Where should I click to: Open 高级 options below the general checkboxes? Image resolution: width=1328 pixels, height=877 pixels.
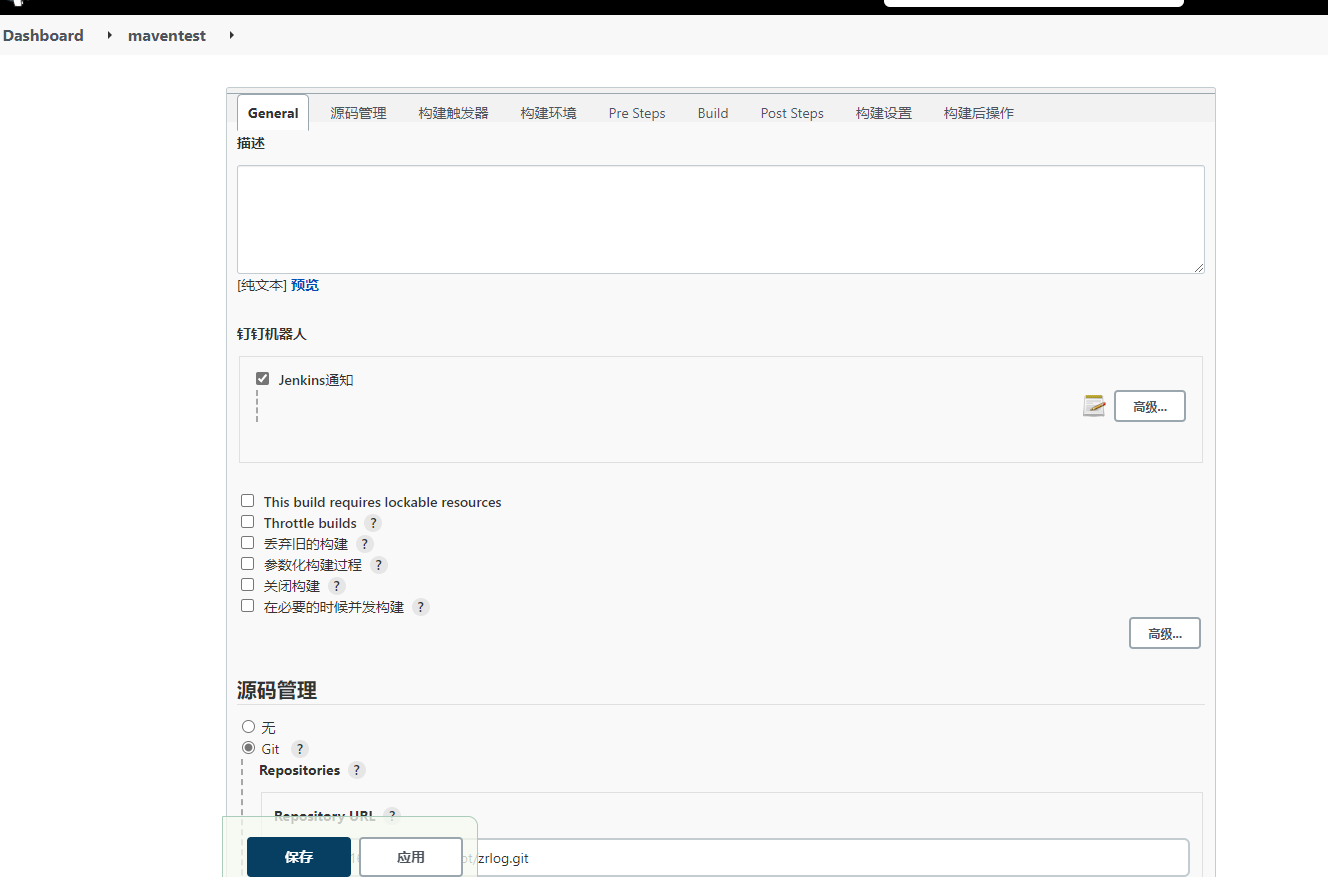click(x=1164, y=633)
